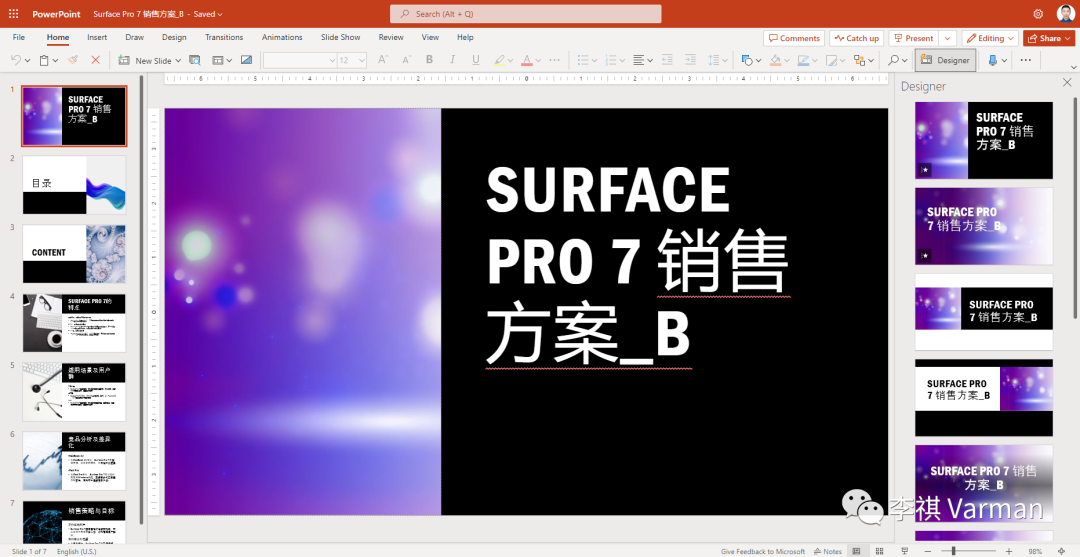
Task: Decrease font size with the smaller A
Action: [x=405, y=61]
